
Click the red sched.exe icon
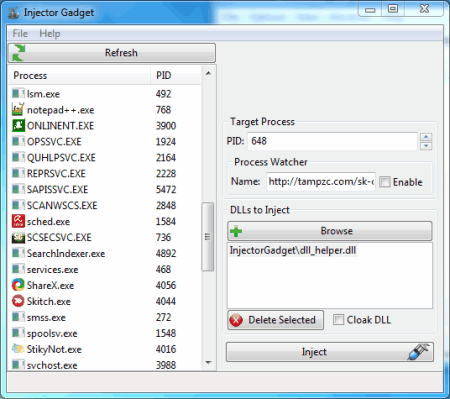[x=18, y=221]
